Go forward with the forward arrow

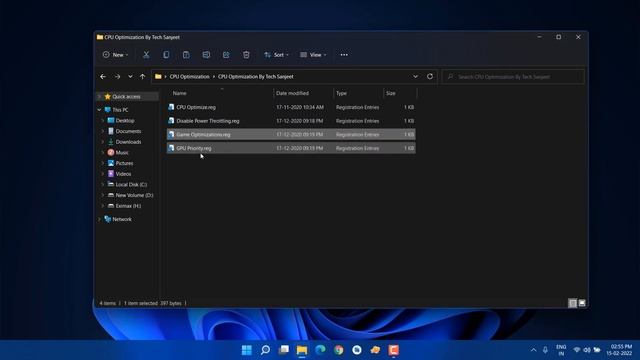[117, 76]
